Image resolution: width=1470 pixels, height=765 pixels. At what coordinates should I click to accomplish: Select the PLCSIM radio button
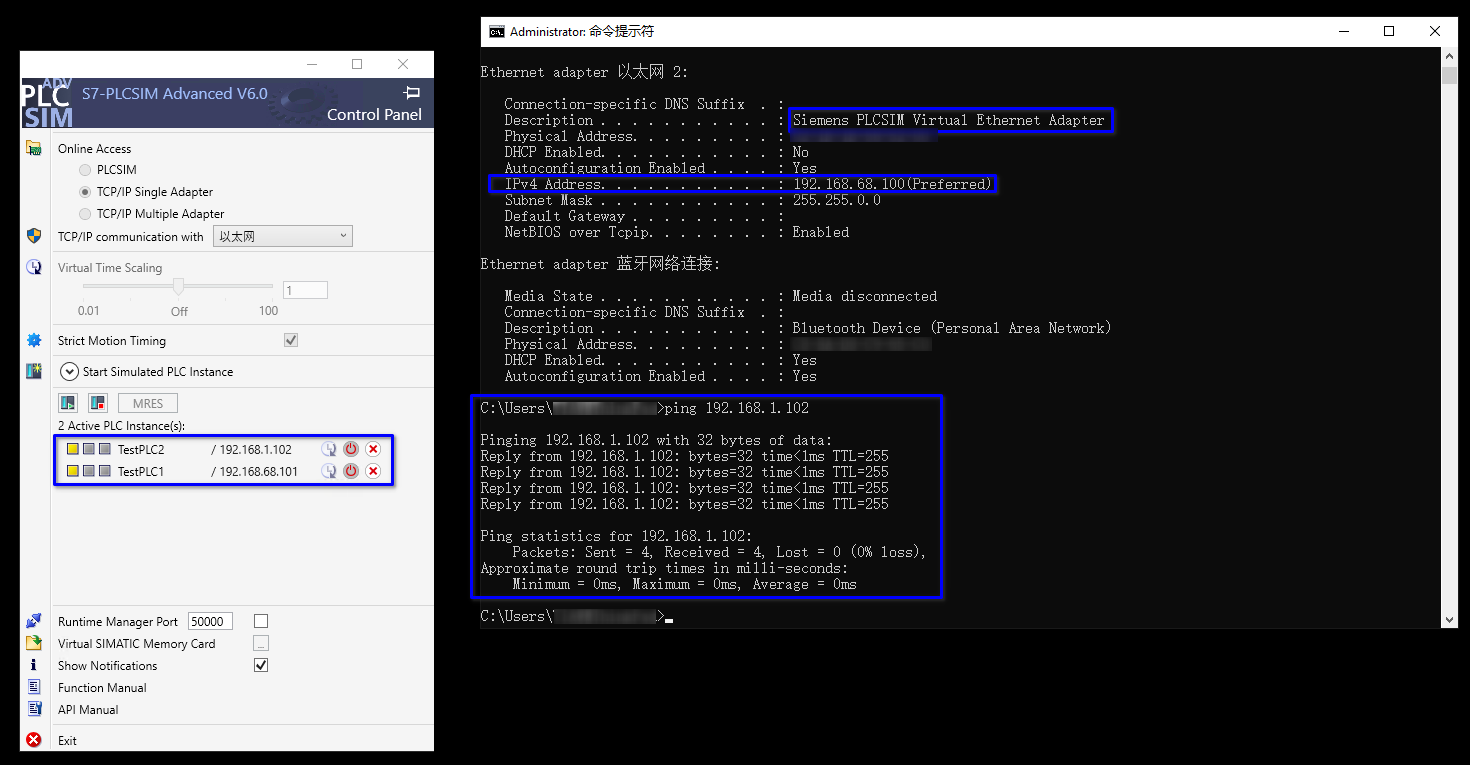pos(85,170)
